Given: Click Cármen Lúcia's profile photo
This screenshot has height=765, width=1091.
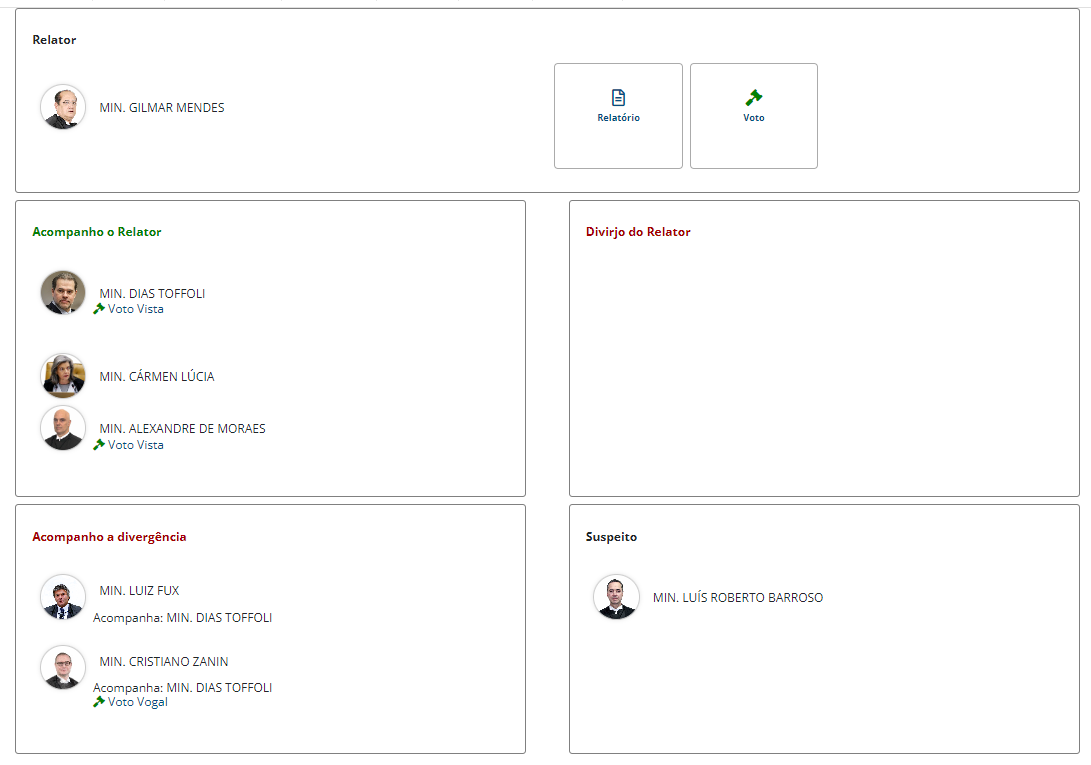Looking at the screenshot, I should pos(63,376).
